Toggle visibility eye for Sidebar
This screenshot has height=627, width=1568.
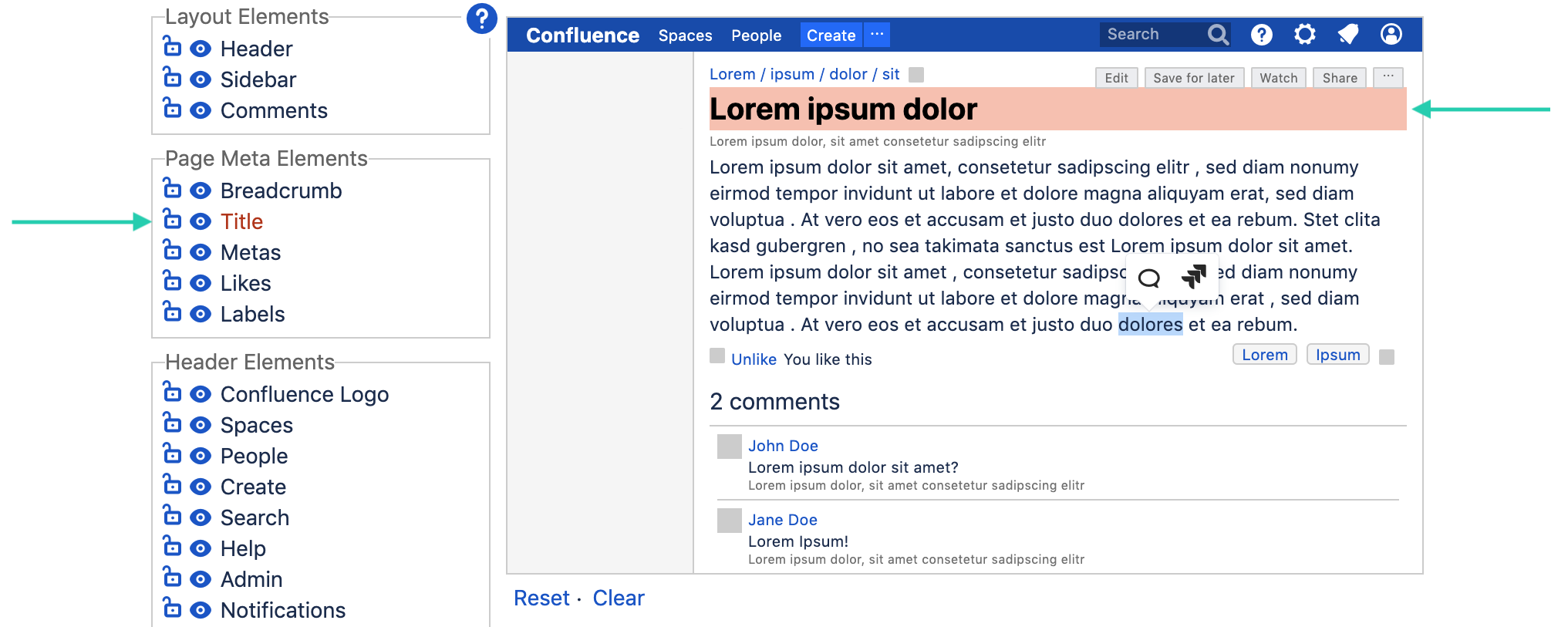tap(201, 79)
